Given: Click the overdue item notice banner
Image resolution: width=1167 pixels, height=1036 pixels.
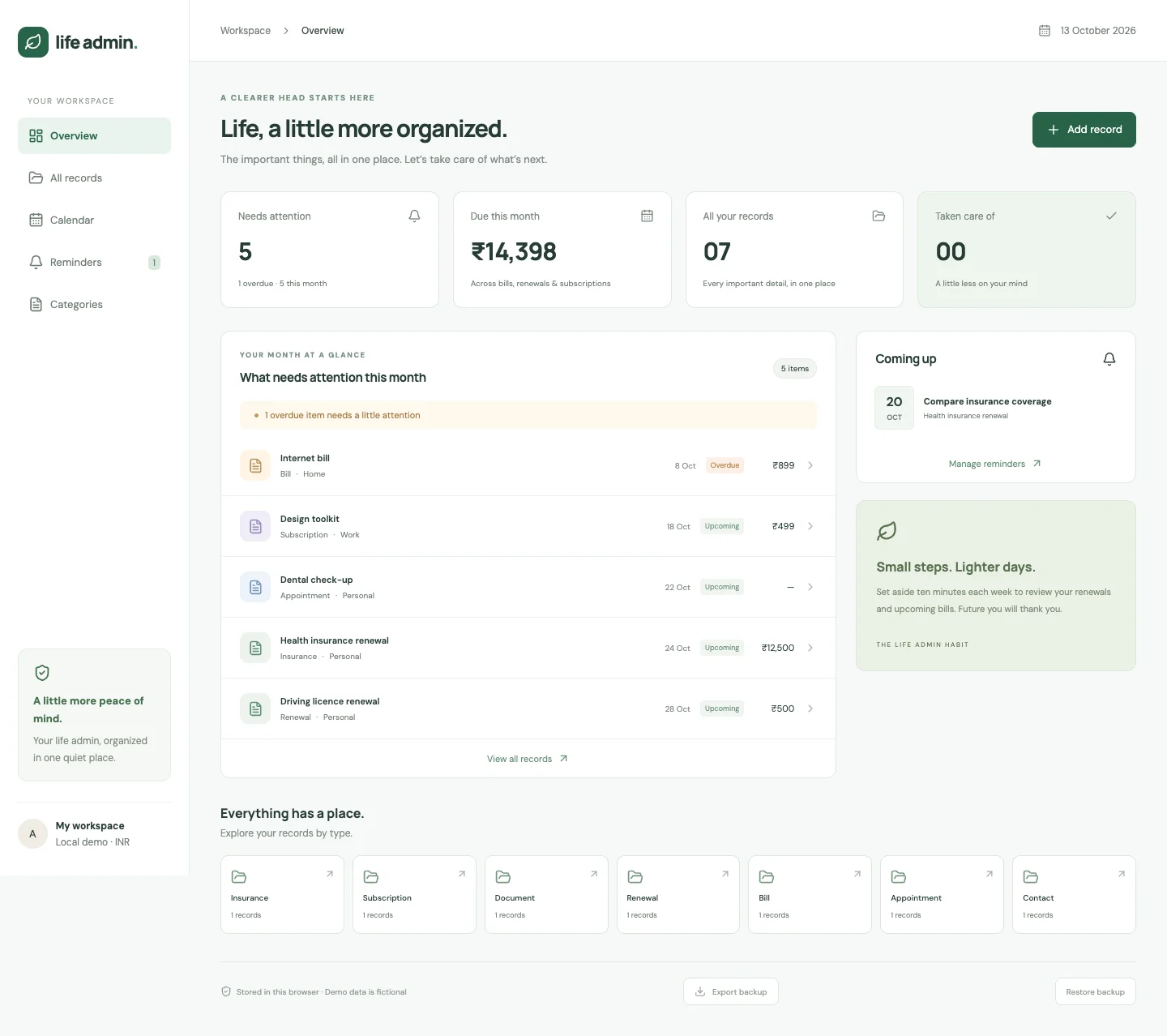Looking at the screenshot, I should pos(528,415).
